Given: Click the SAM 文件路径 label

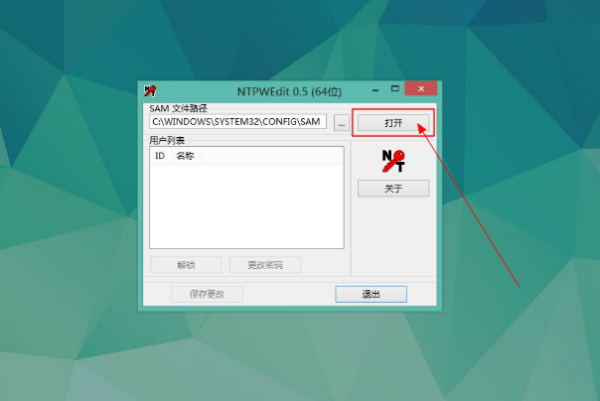Looking at the screenshot, I should [x=178, y=108].
